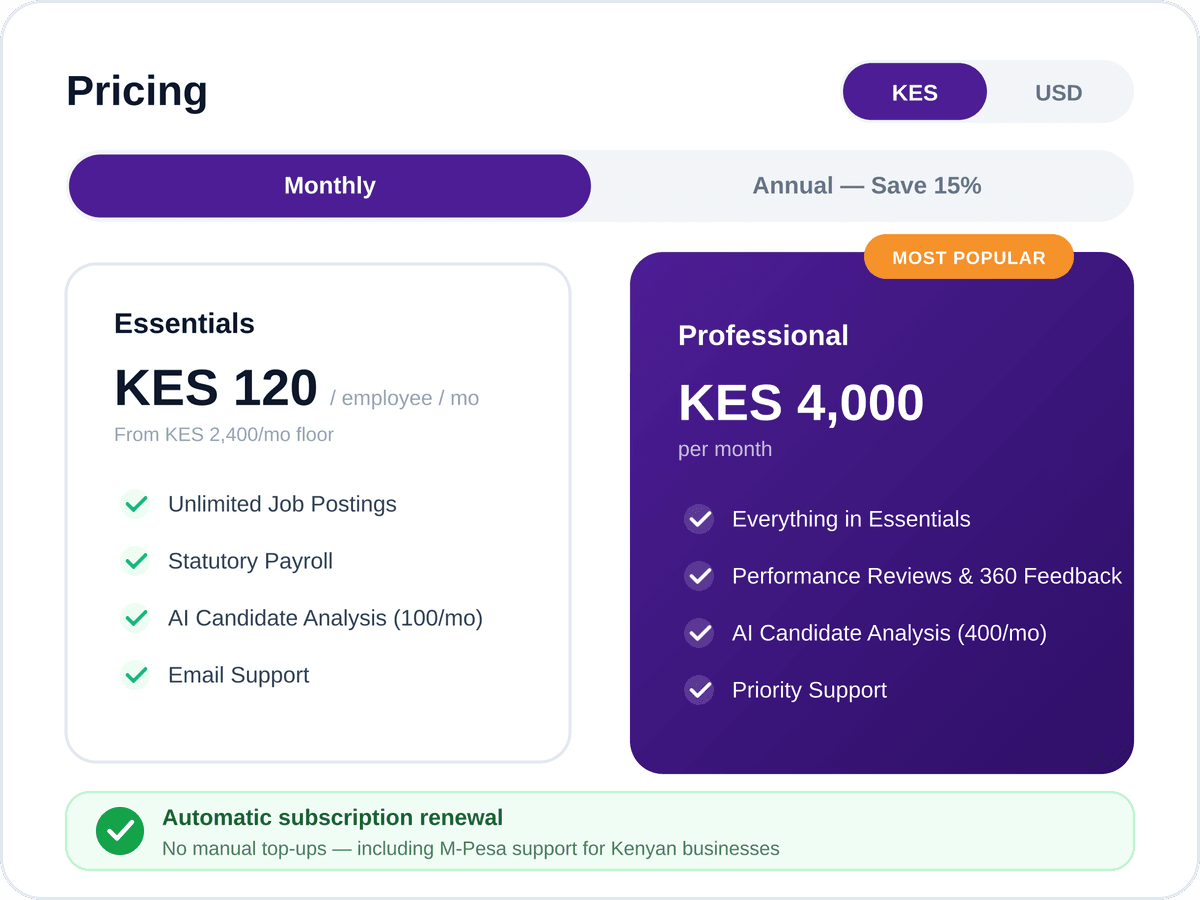Click 'From KES 2,400/mo floor' text
1200x900 pixels.
[x=224, y=435]
